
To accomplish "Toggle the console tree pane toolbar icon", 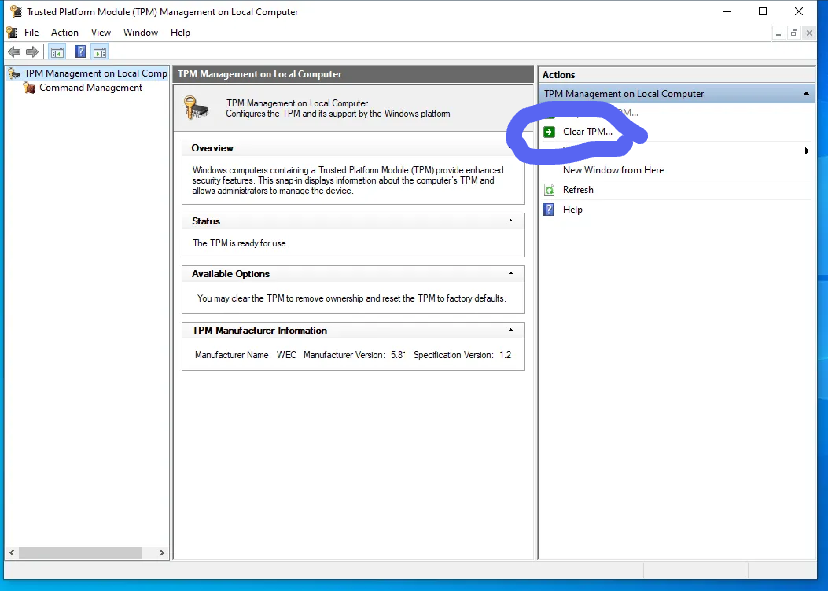I will [57, 52].
